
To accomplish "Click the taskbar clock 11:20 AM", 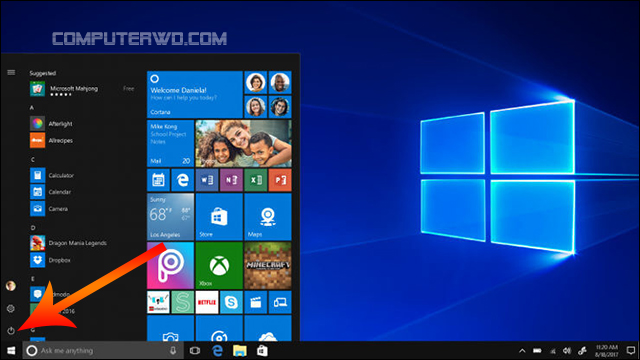I will (607, 351).
